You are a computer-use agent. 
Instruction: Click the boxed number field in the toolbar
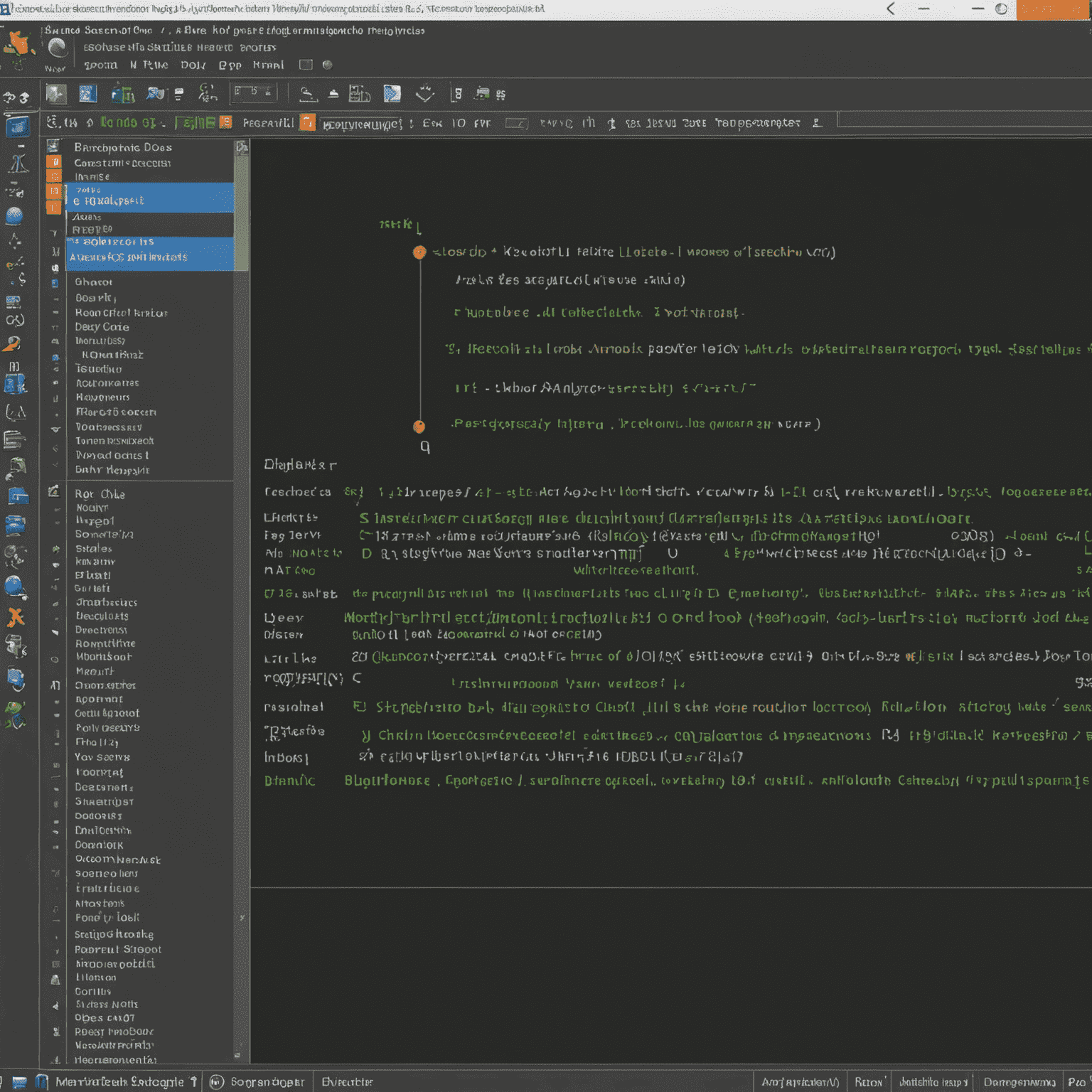pos(253,92)
